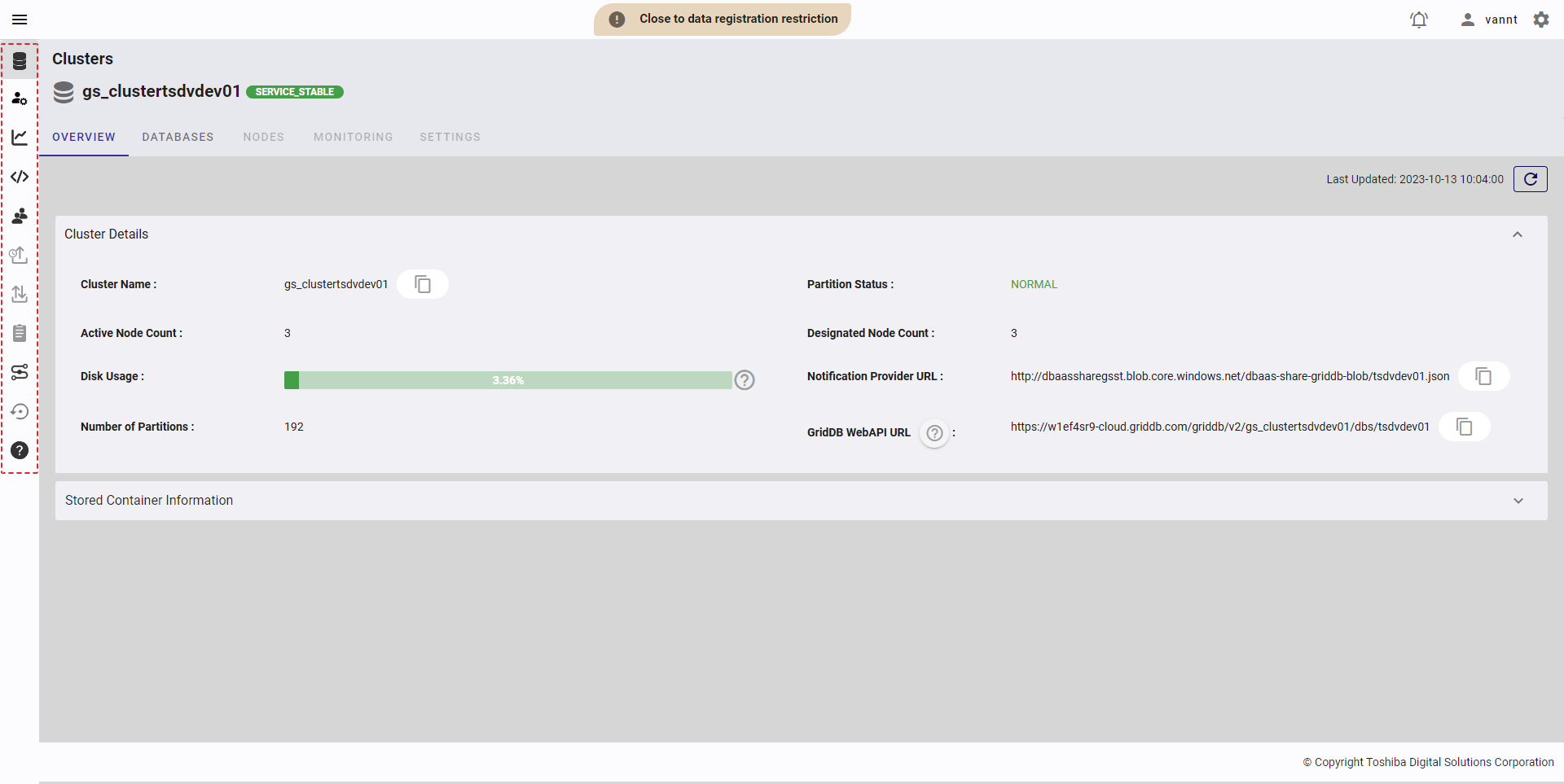Copy the cluster name to clipboard
Image resolution: width=1564 pixels, height=784 pixels.
click(422, 284)
